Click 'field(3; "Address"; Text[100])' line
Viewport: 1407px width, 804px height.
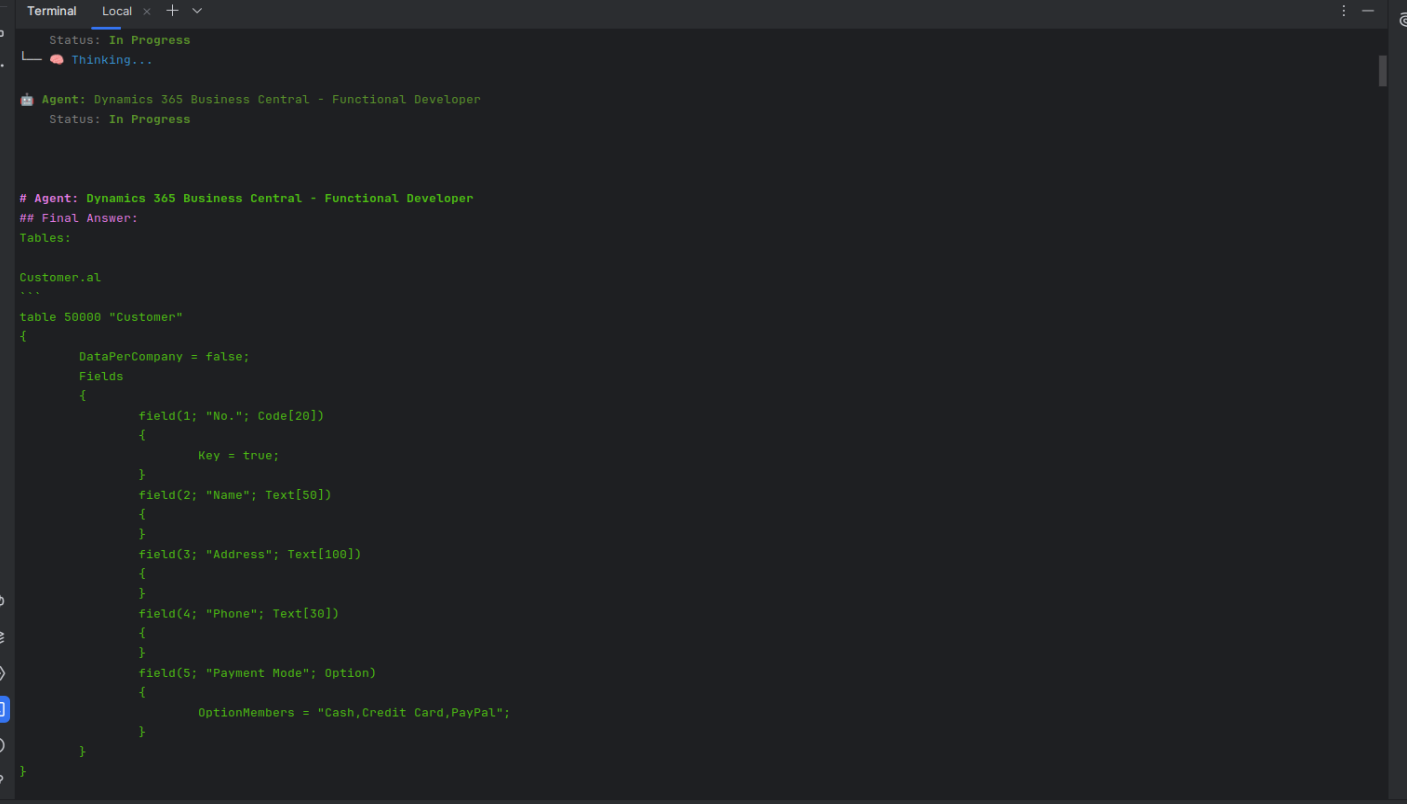pyautogui.click(x=250, y=554)
